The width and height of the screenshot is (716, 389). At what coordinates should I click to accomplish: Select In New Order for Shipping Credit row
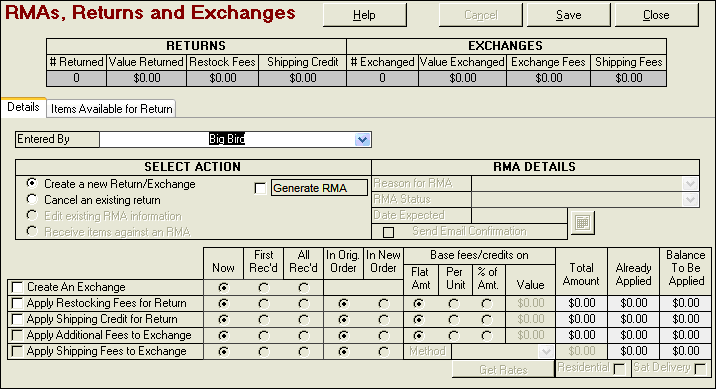(384, 320)
